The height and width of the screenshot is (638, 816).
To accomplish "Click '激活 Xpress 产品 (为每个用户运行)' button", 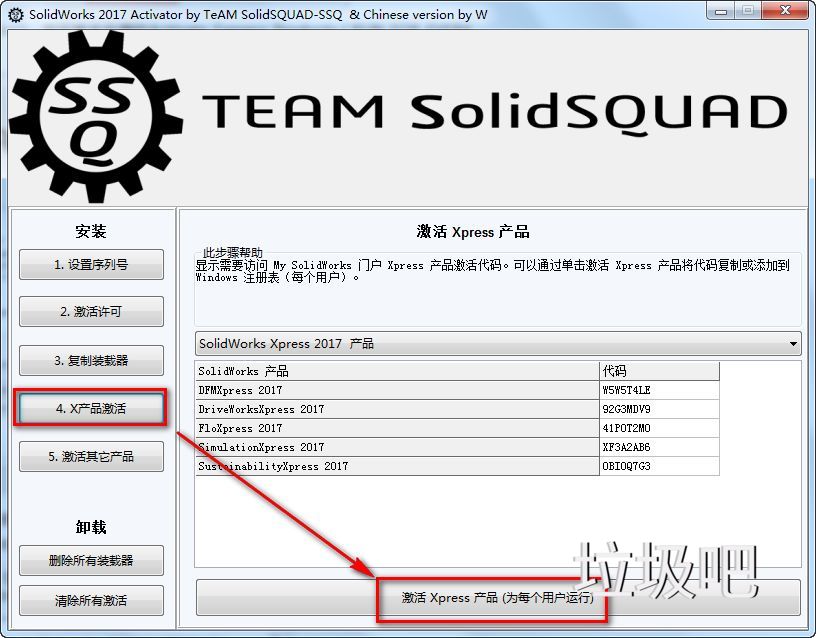I will pyautogui.click(x=497, y=597).
